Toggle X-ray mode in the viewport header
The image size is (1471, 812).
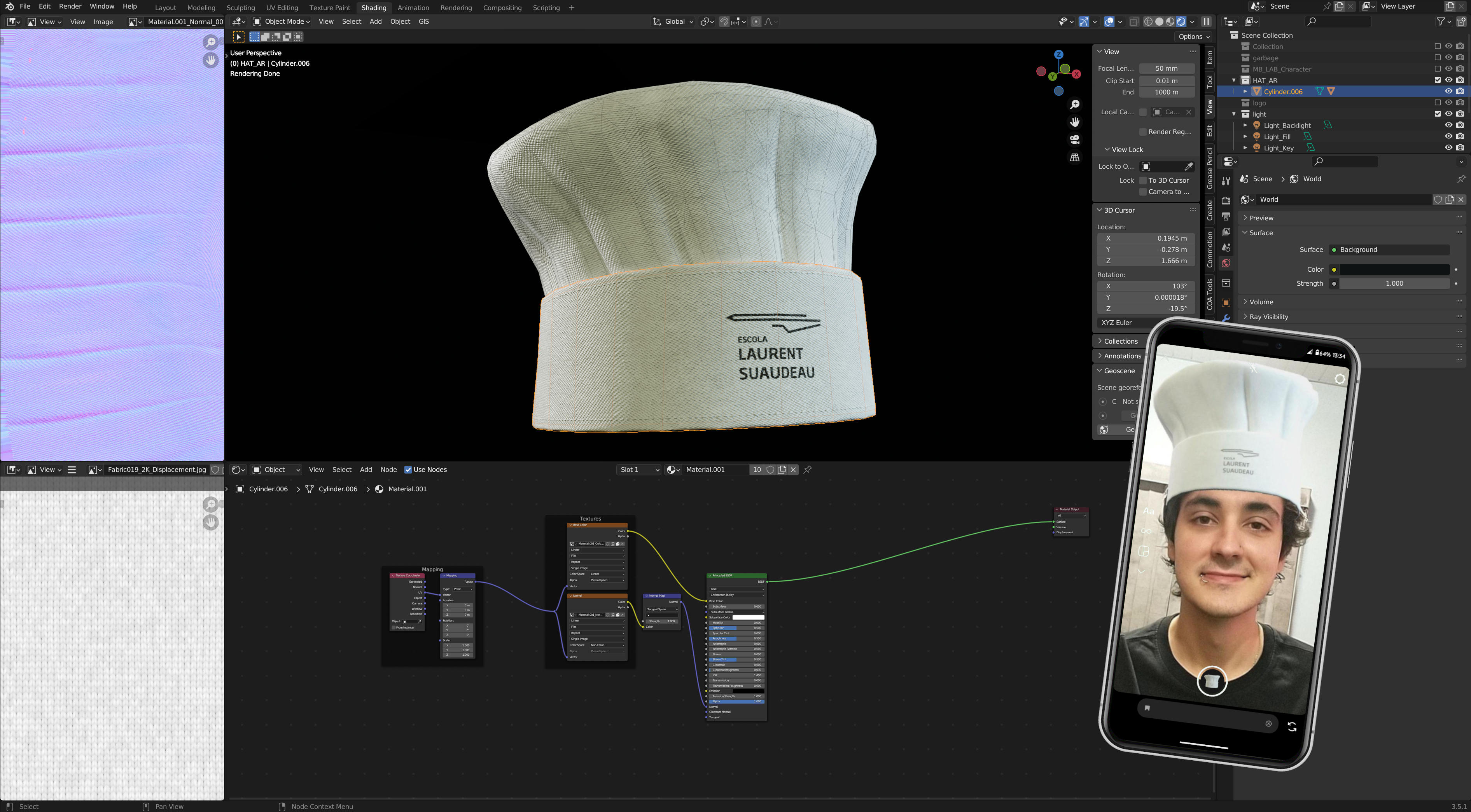pyautogui.click(x=1133, y=22)
